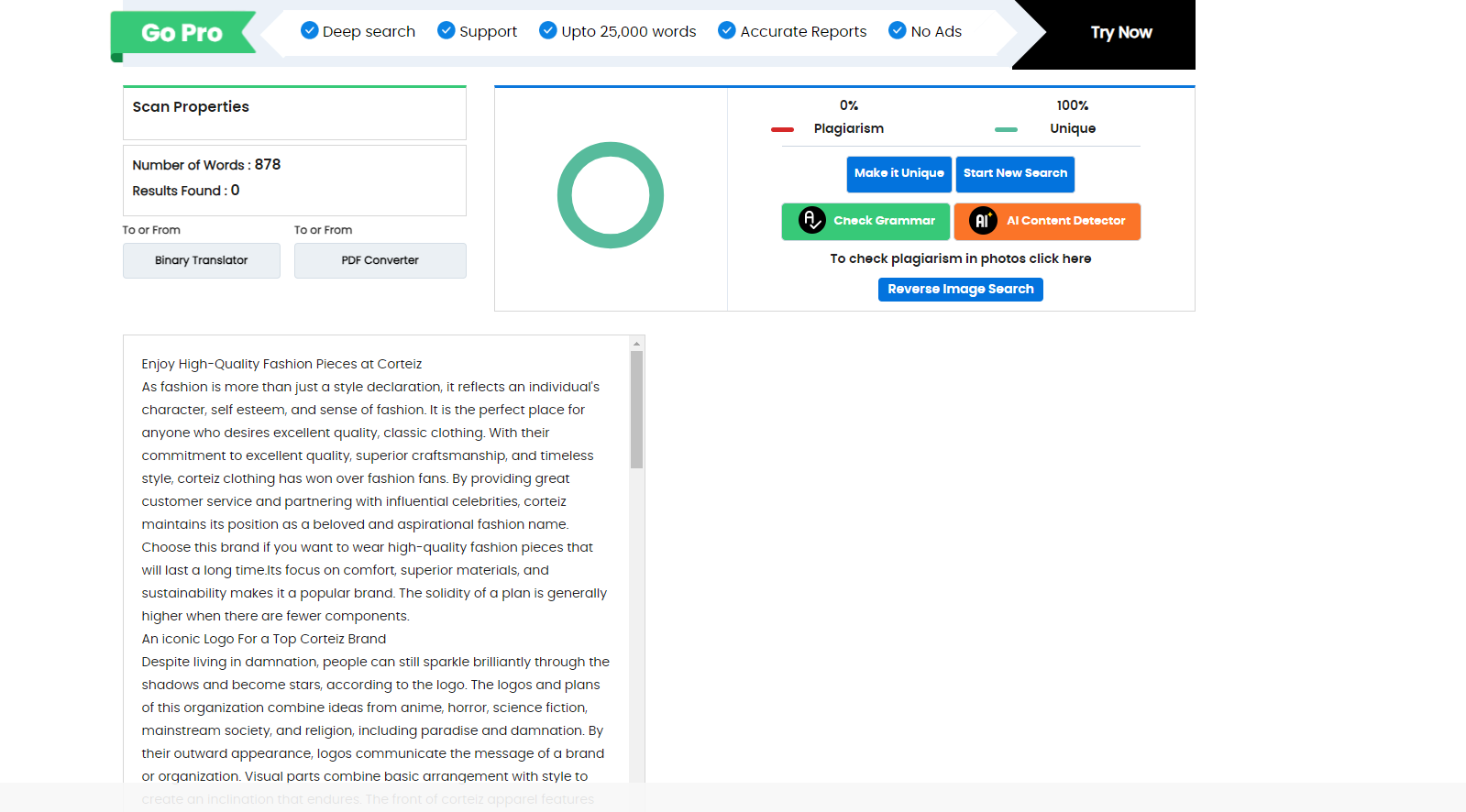1466x812 pixels.
Task: Click the 0% Plagiarism value
Action: [x=849, y=105]
